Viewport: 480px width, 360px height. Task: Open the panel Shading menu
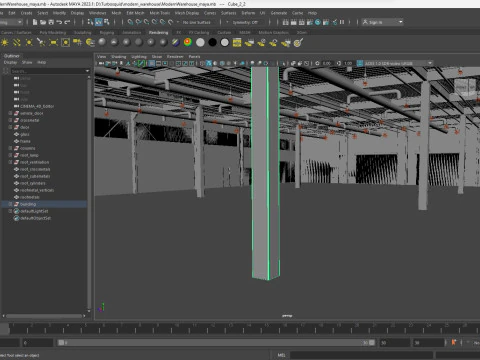point(119,57)
